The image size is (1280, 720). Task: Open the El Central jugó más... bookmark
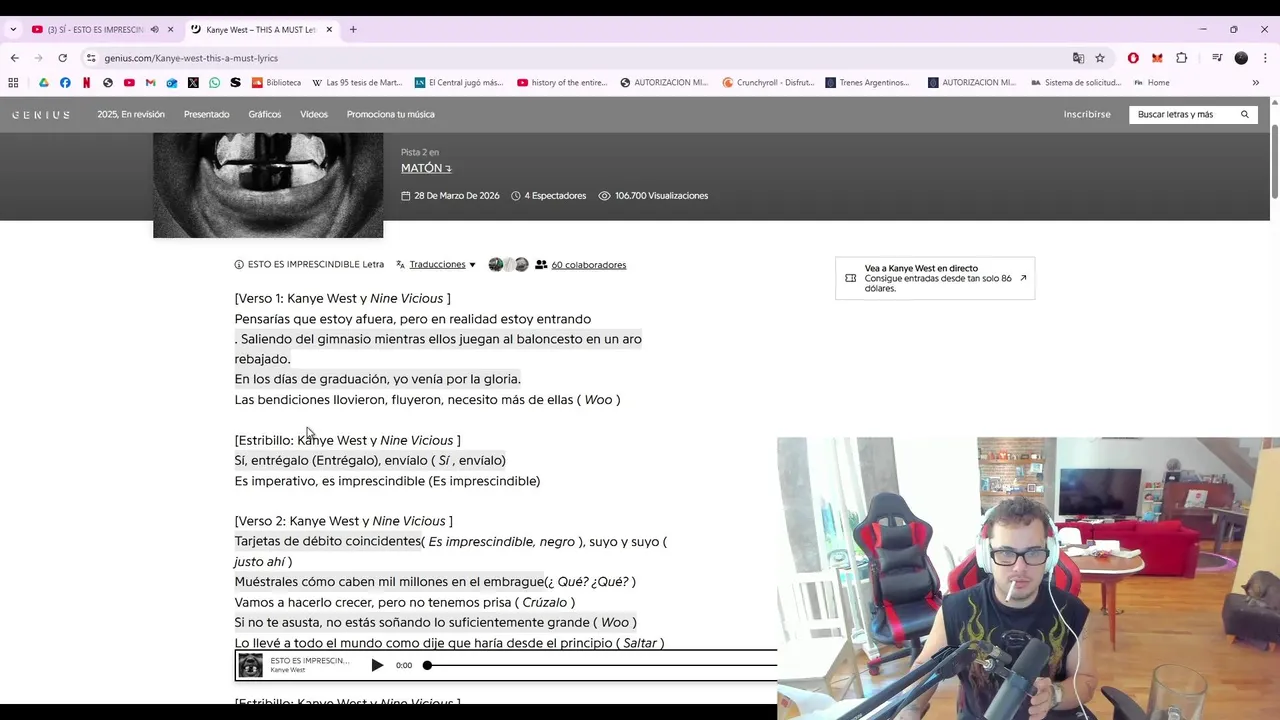[x=459, y=83]
